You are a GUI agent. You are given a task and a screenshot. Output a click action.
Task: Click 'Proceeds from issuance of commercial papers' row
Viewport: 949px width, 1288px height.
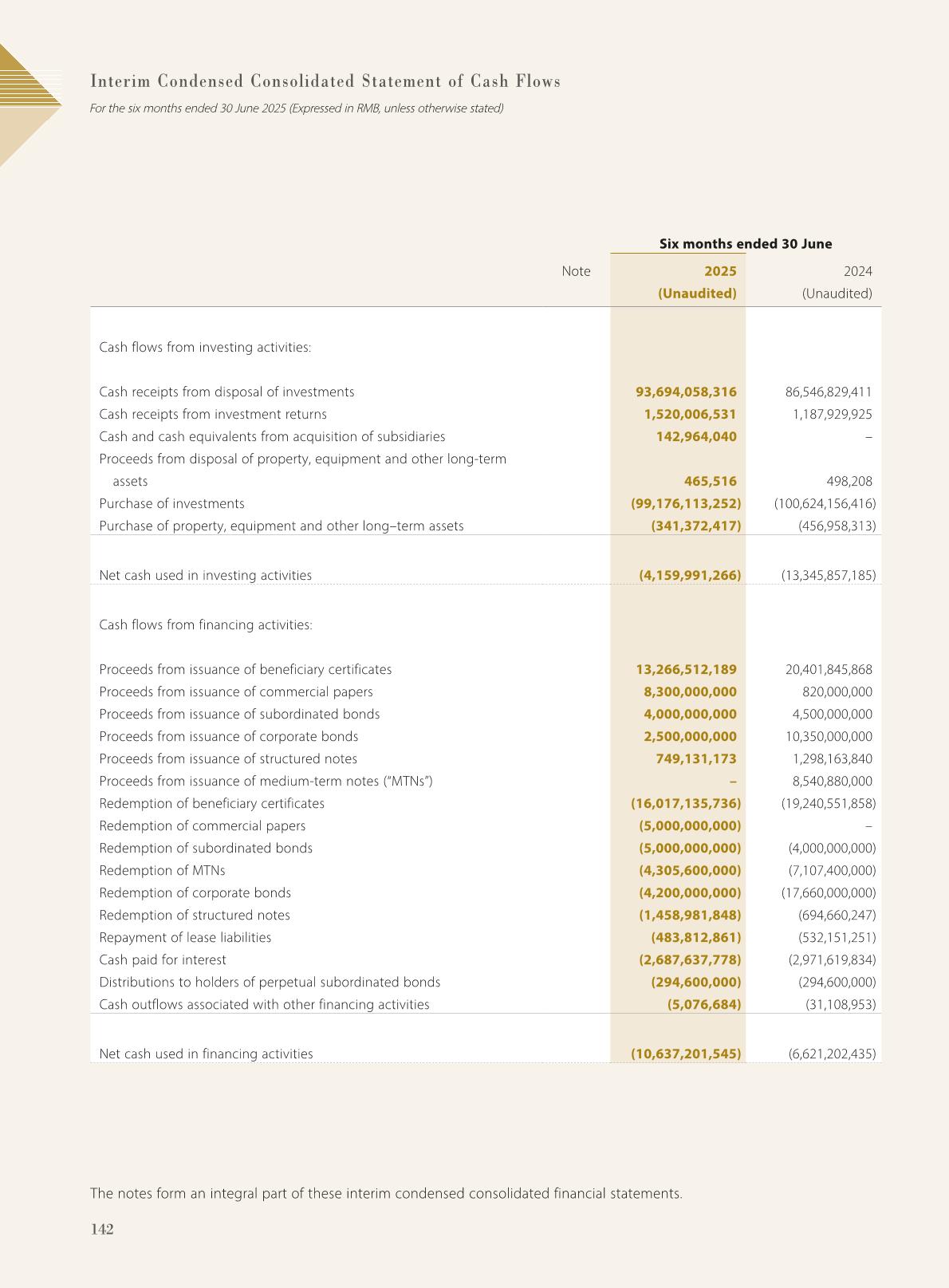point(236,692)
